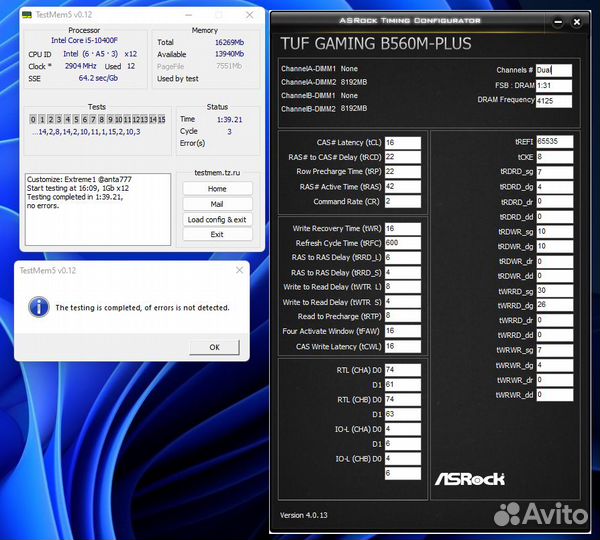Click Load config & exit button

click(217, 219)
